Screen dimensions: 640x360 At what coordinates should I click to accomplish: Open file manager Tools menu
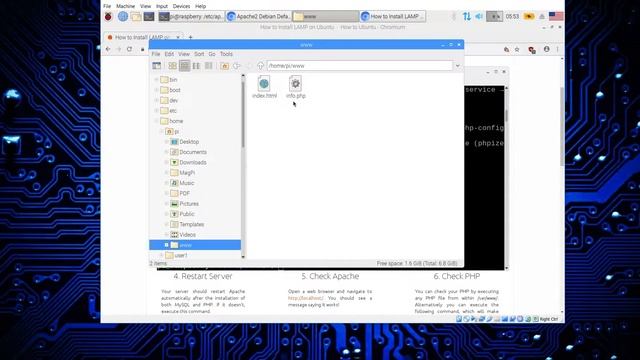click(x=226, y=54)
